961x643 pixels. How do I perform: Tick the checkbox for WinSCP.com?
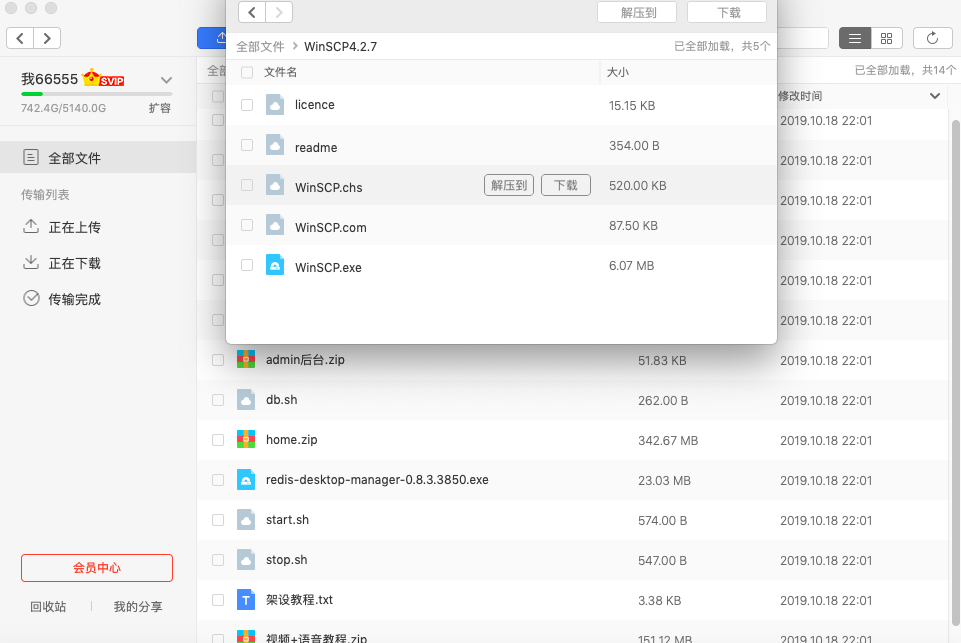click(247, 226)
